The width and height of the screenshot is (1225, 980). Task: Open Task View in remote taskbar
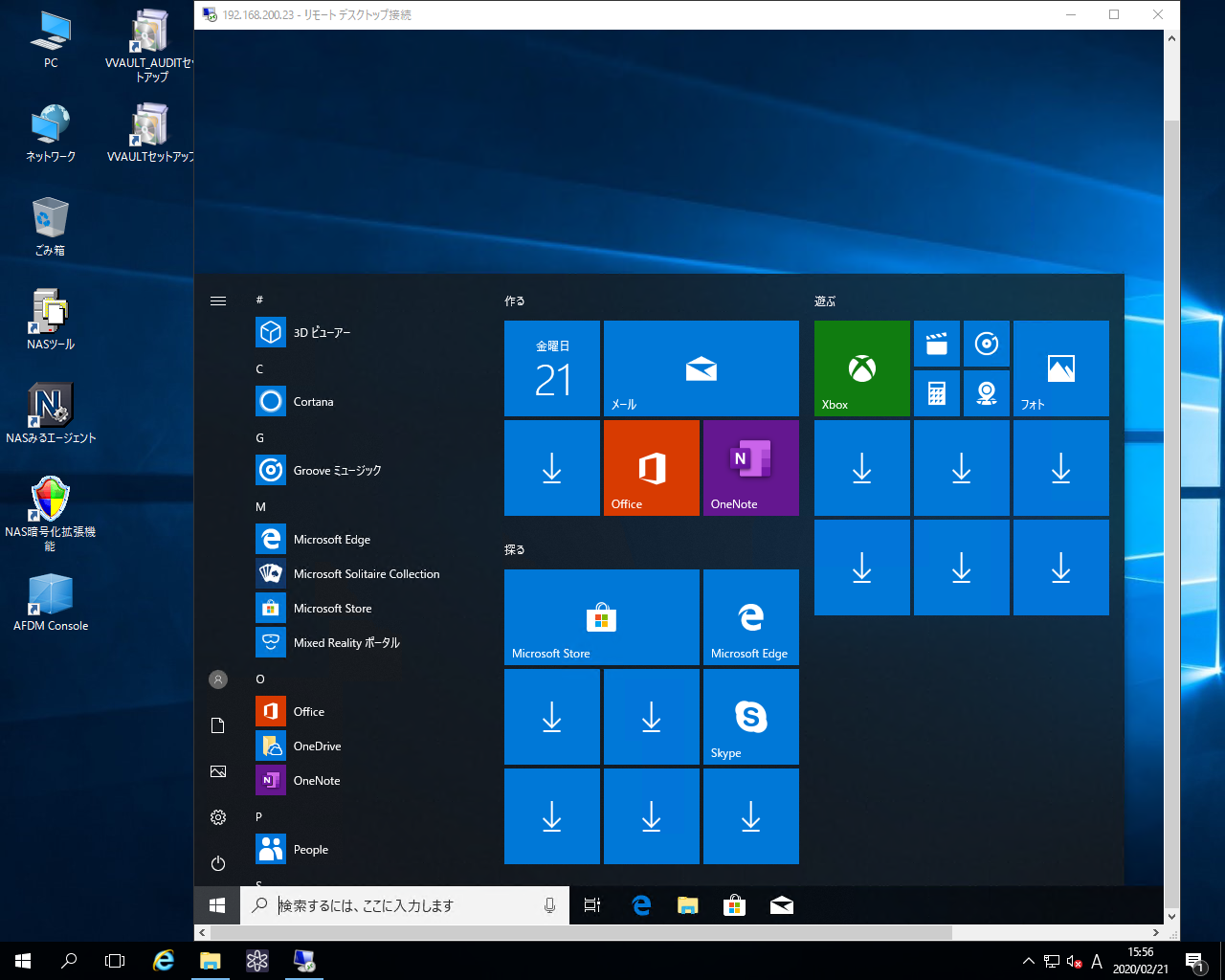click(x=592, y=905)
